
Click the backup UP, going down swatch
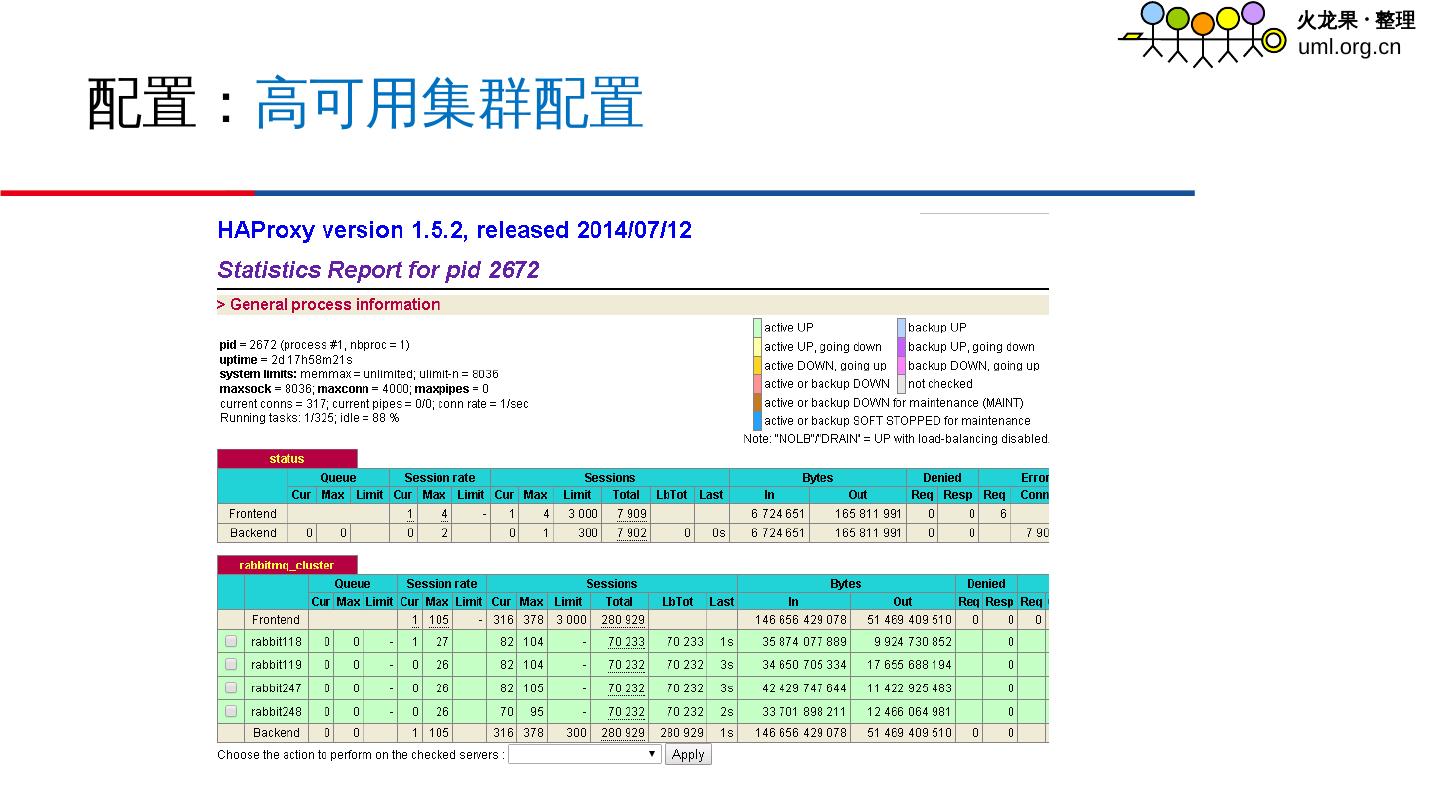pyautogui.click(x=901, y=347)
